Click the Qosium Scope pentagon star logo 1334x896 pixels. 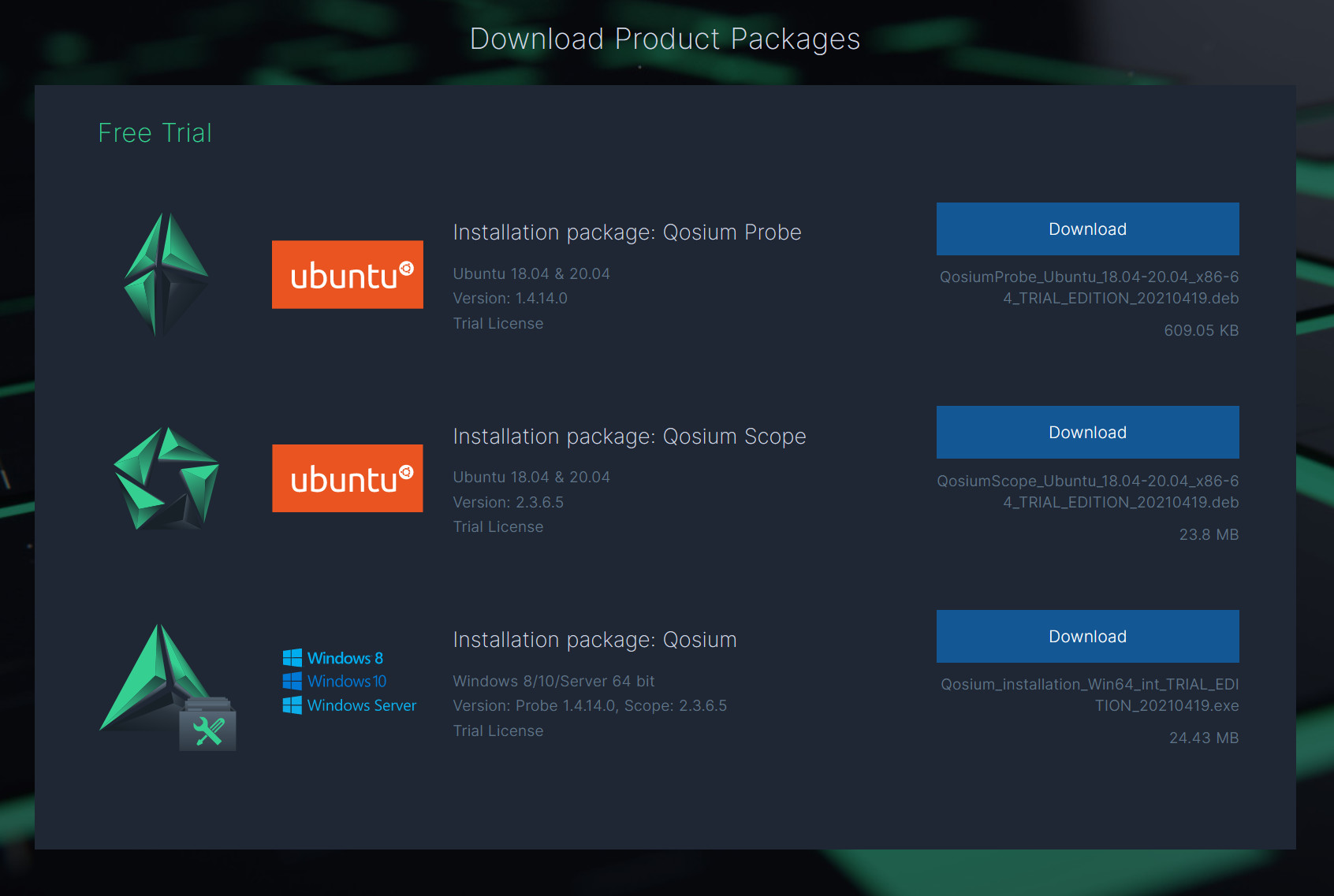tap(166, 478)
